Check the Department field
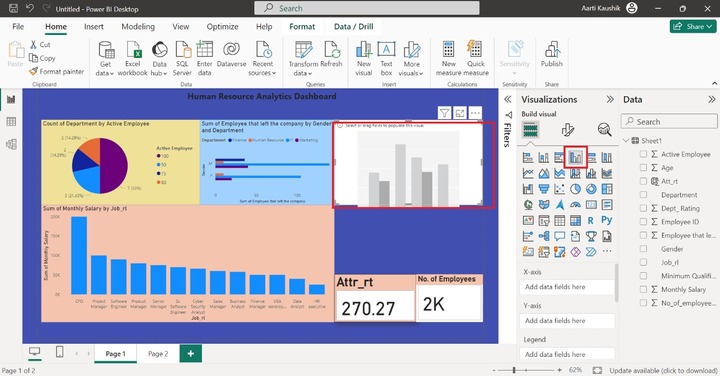Screen dimensions: 720x376 point(643,195)
